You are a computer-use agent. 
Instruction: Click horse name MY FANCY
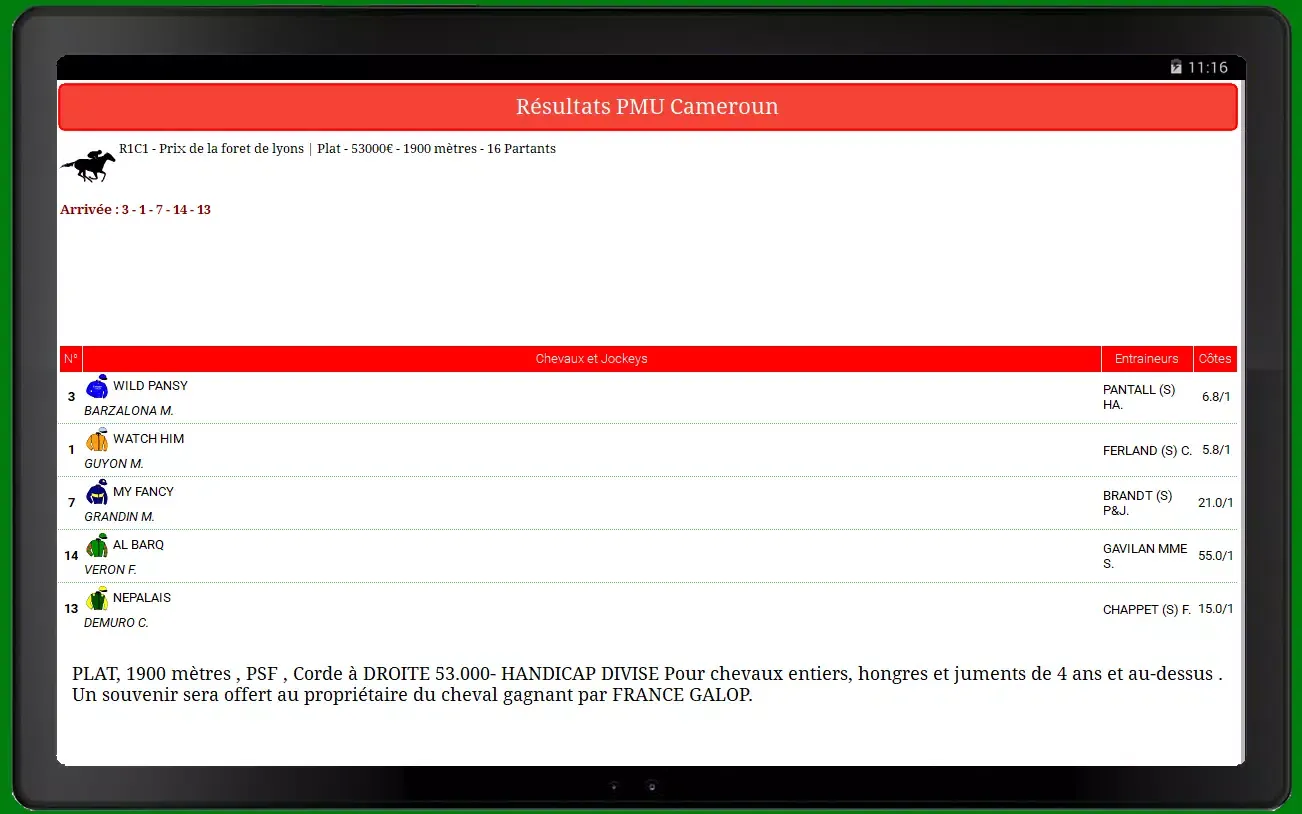(143, 492)
